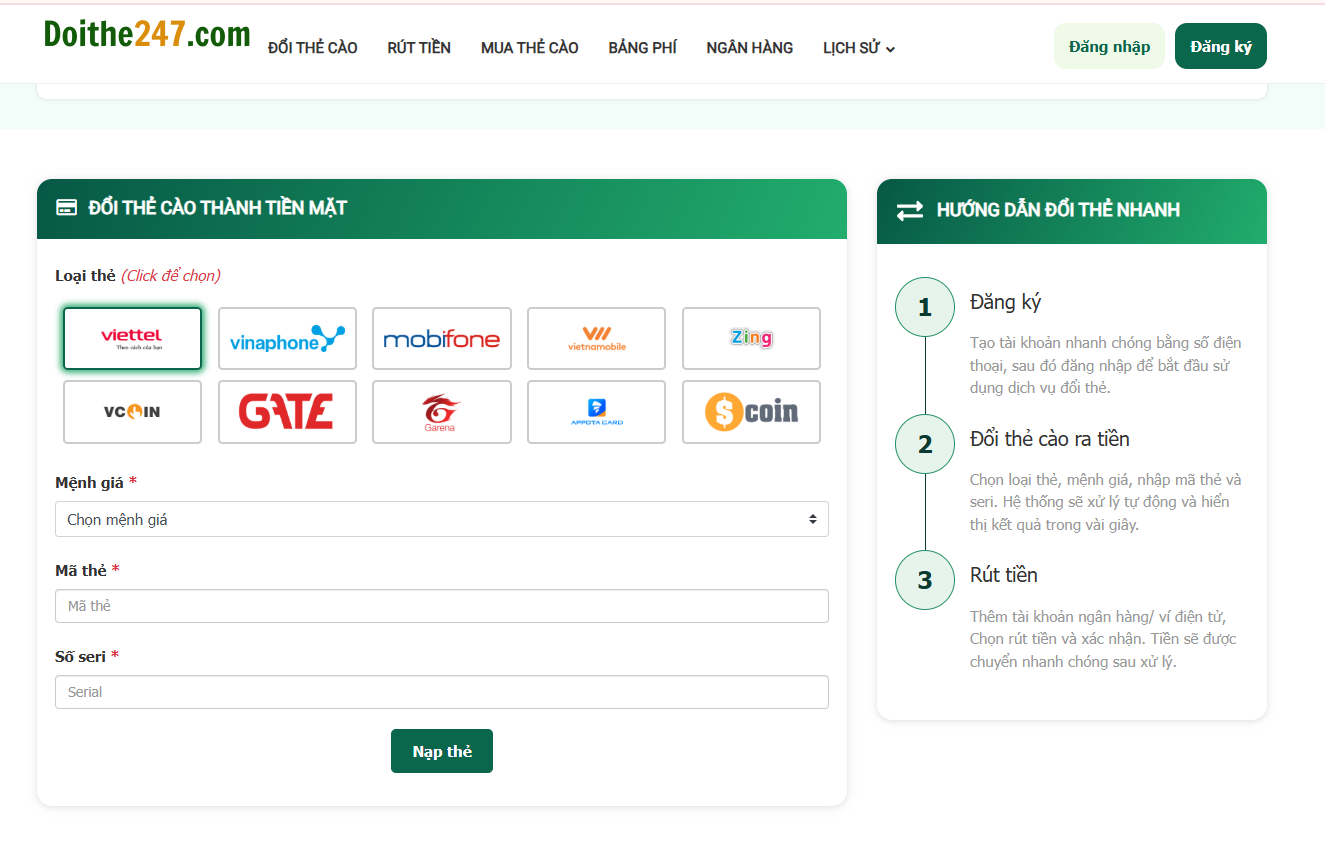Click the swap arrows icon in guide header

pos(910,211)
